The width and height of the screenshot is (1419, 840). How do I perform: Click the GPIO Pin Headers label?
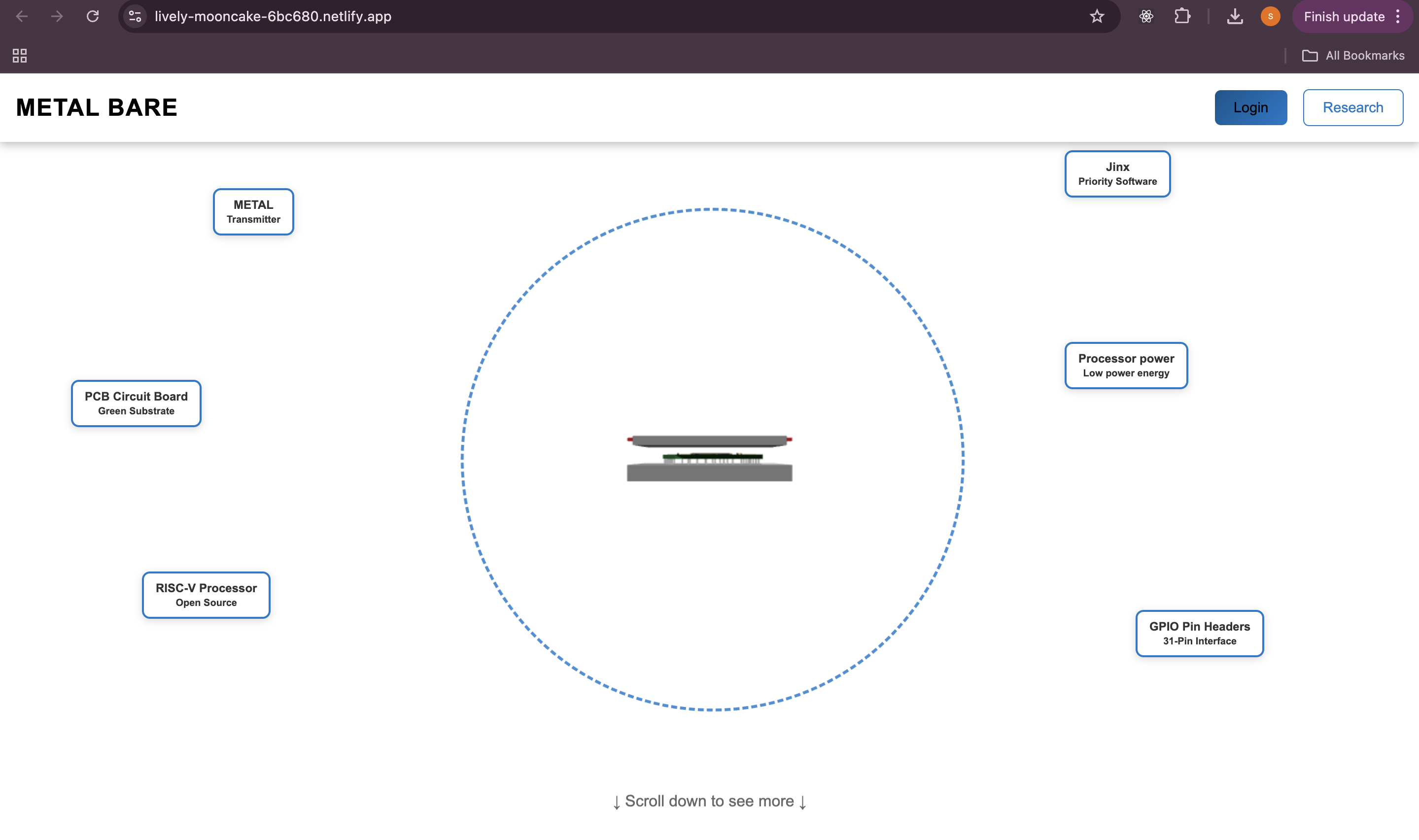click(1199, 633)
